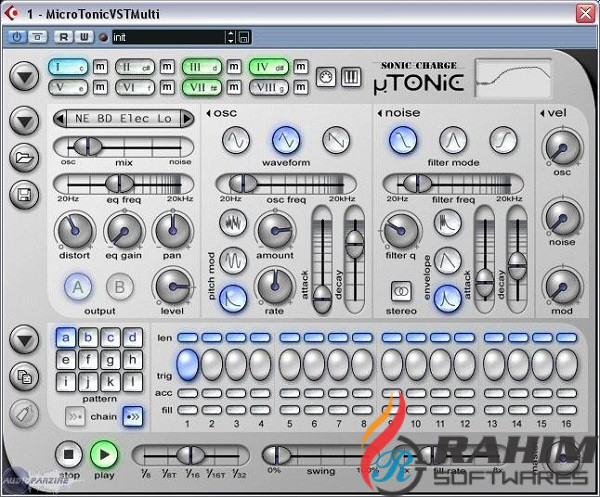Click the osc freq slider
Image resolution: width=600 pixels, height=497 pixels.
[286, 184]
